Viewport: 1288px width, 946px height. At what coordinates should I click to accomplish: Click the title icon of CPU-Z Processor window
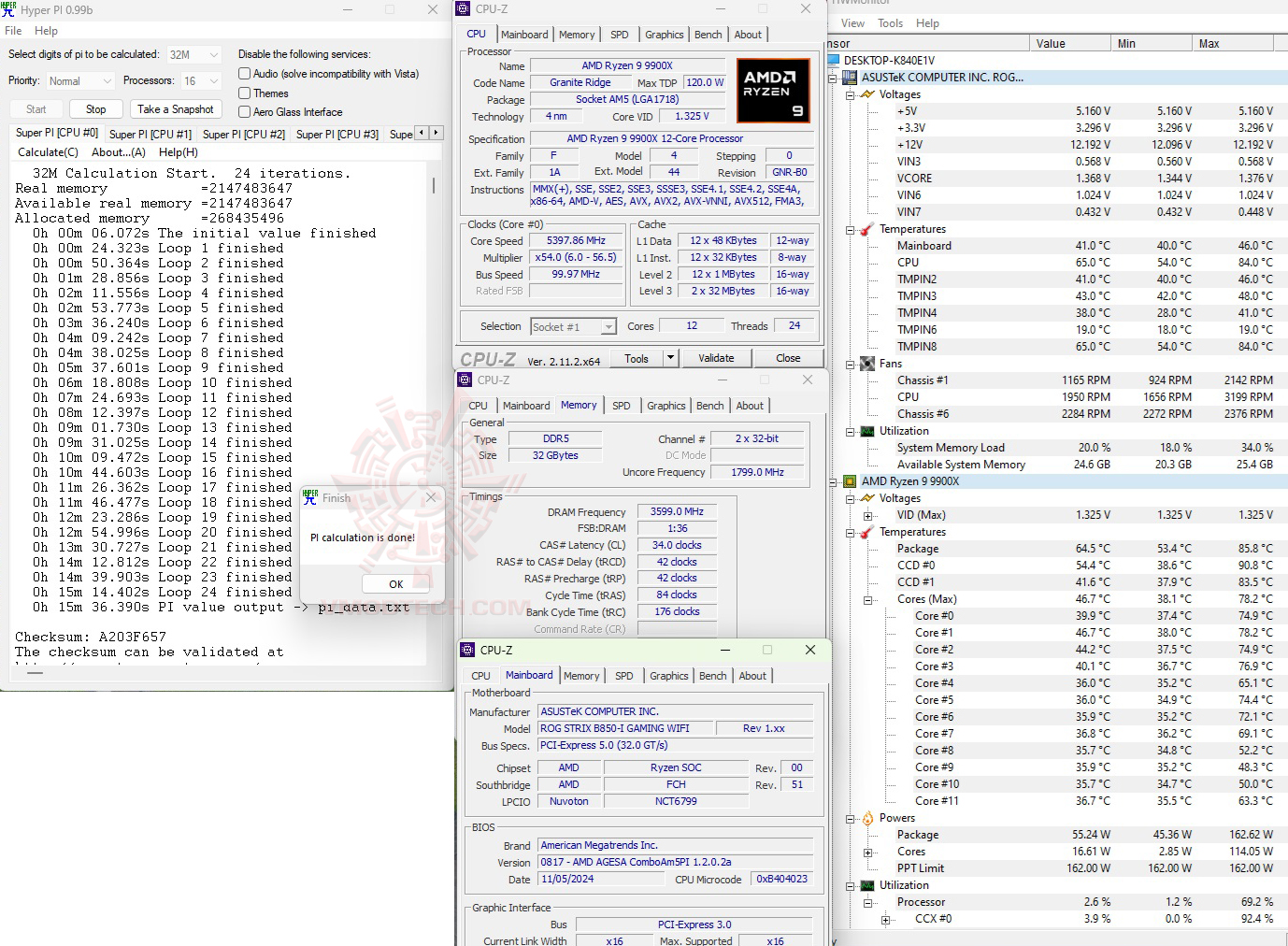[x=463, y=8]
